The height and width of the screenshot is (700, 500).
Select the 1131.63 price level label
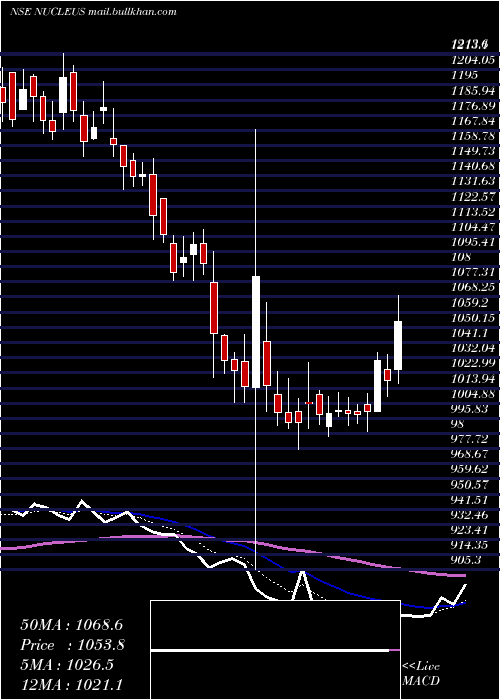click(473, 181)
